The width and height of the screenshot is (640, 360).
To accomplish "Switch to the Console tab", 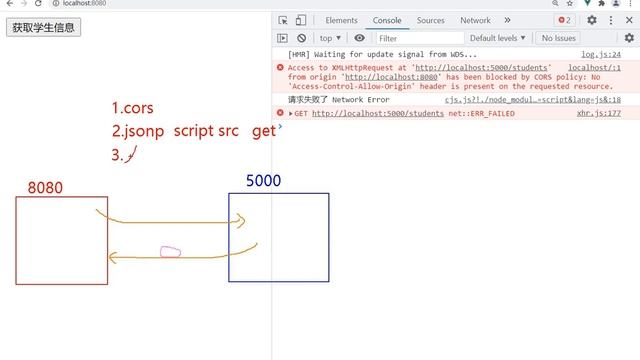I will [387, 20].
